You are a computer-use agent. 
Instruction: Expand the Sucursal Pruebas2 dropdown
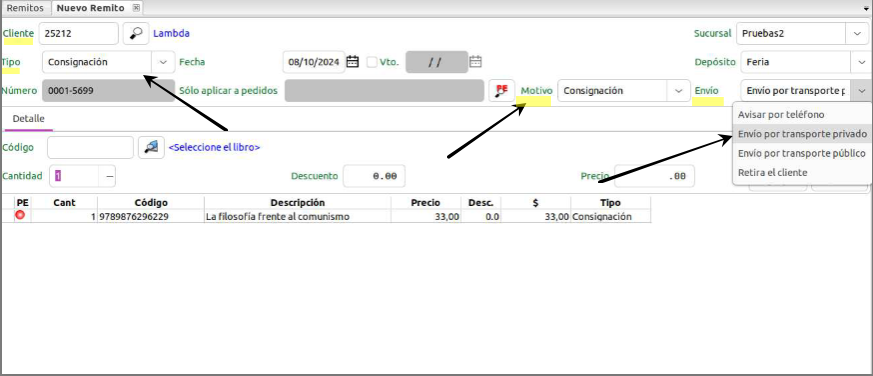click(x=856, y=33)
